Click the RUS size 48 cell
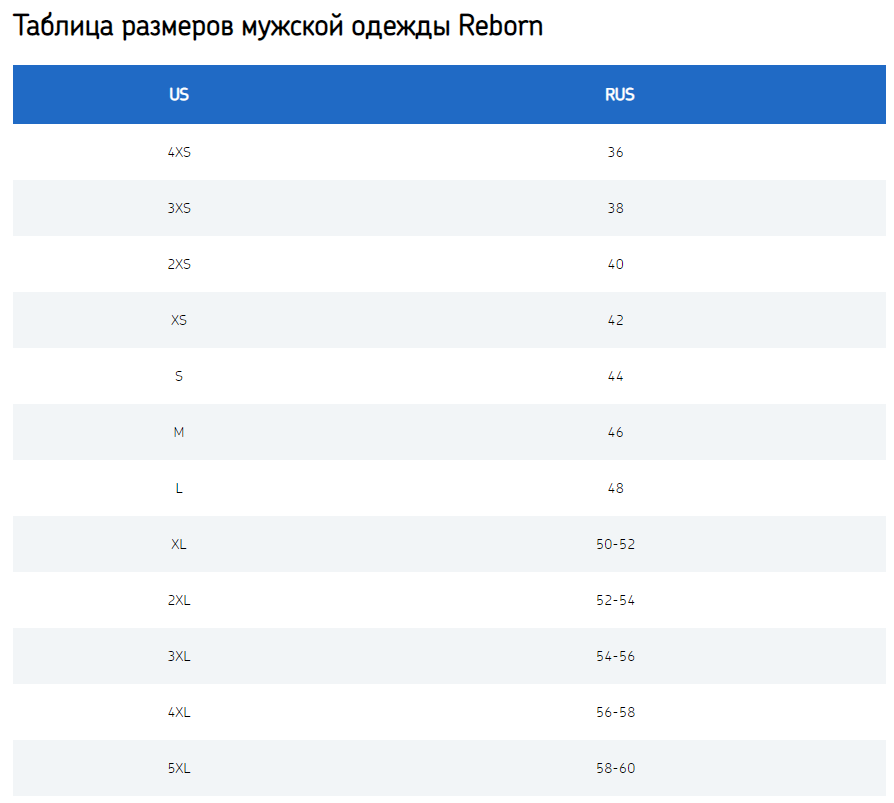 [x=615, y=489]
